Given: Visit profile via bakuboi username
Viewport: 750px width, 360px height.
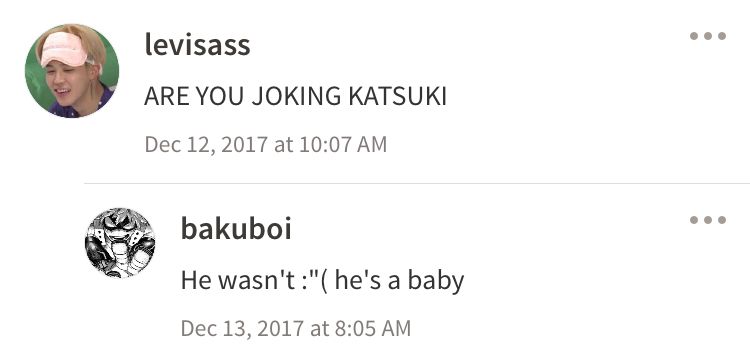Looking at the screenshot, I should pyautogui.click(x=236, y=229).
